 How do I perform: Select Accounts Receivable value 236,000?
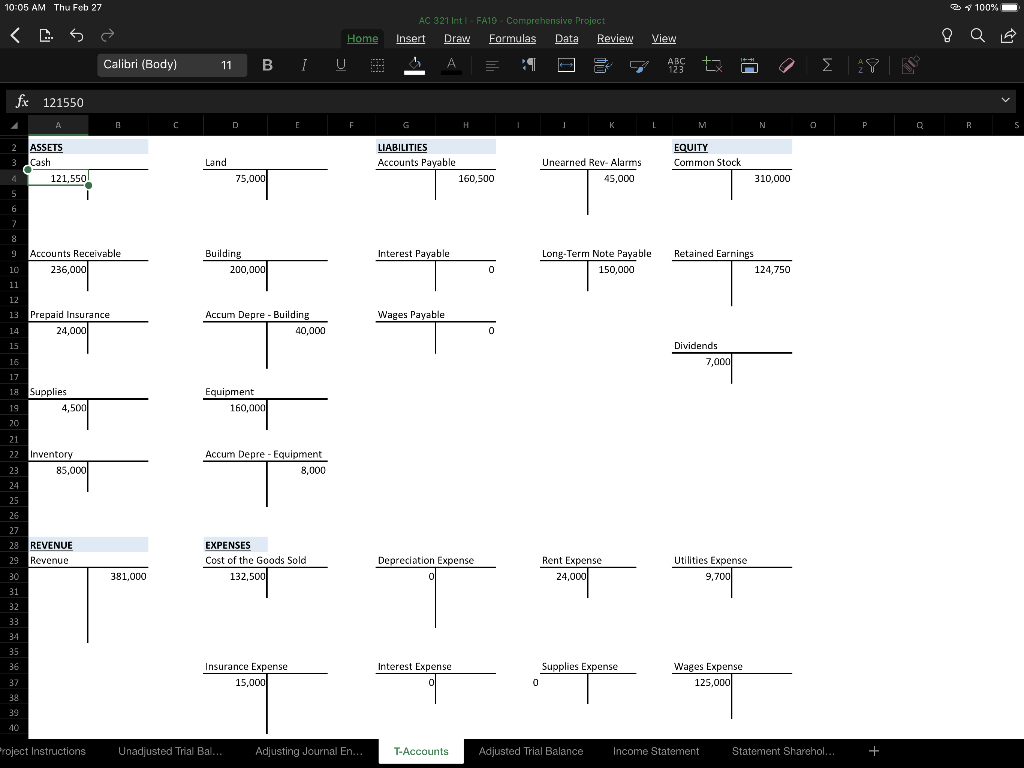pos(58,270)
